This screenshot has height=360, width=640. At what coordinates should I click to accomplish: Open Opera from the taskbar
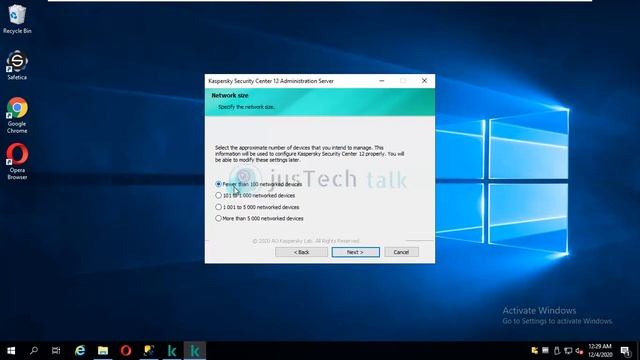click(x=126, y=351)
